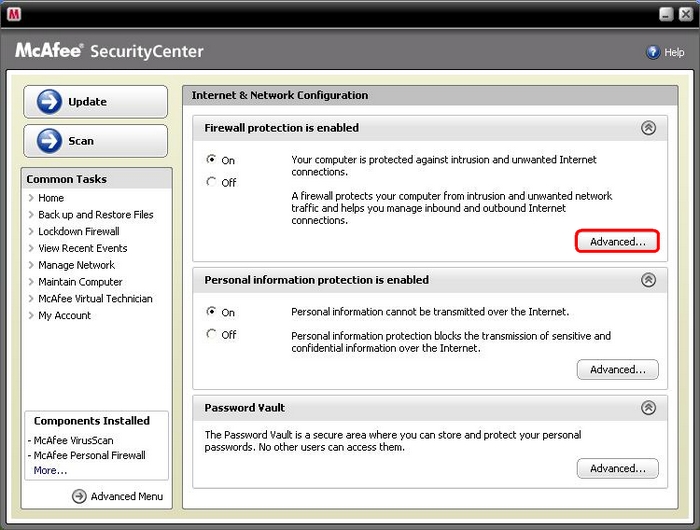Screen dimensions: 700x530
Task: Select On for personal information protection
Action: point(211,311)
